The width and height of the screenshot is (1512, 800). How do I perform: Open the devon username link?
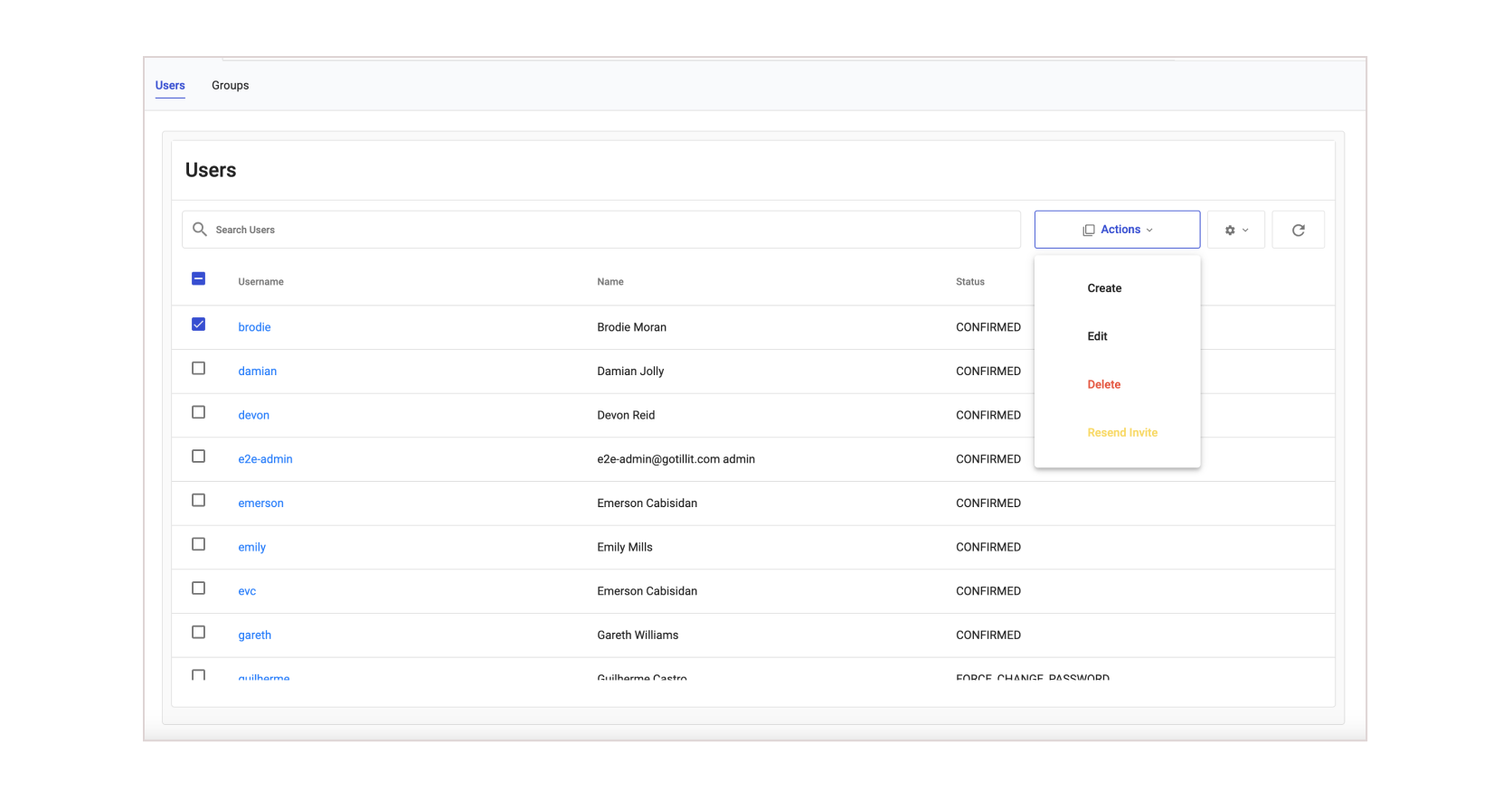point(253,416)
